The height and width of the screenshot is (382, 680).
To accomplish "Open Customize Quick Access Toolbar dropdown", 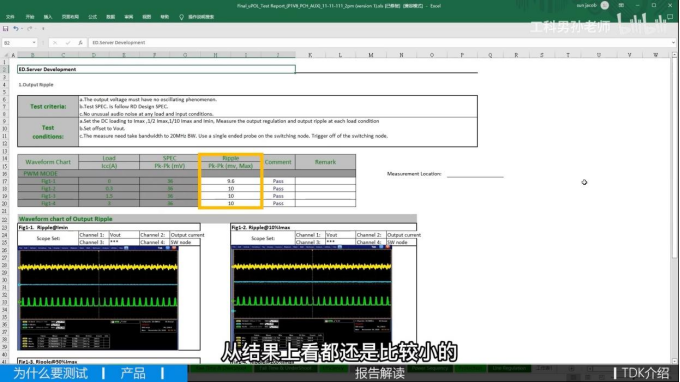I will pyautogui.click(x=43, y=29).
